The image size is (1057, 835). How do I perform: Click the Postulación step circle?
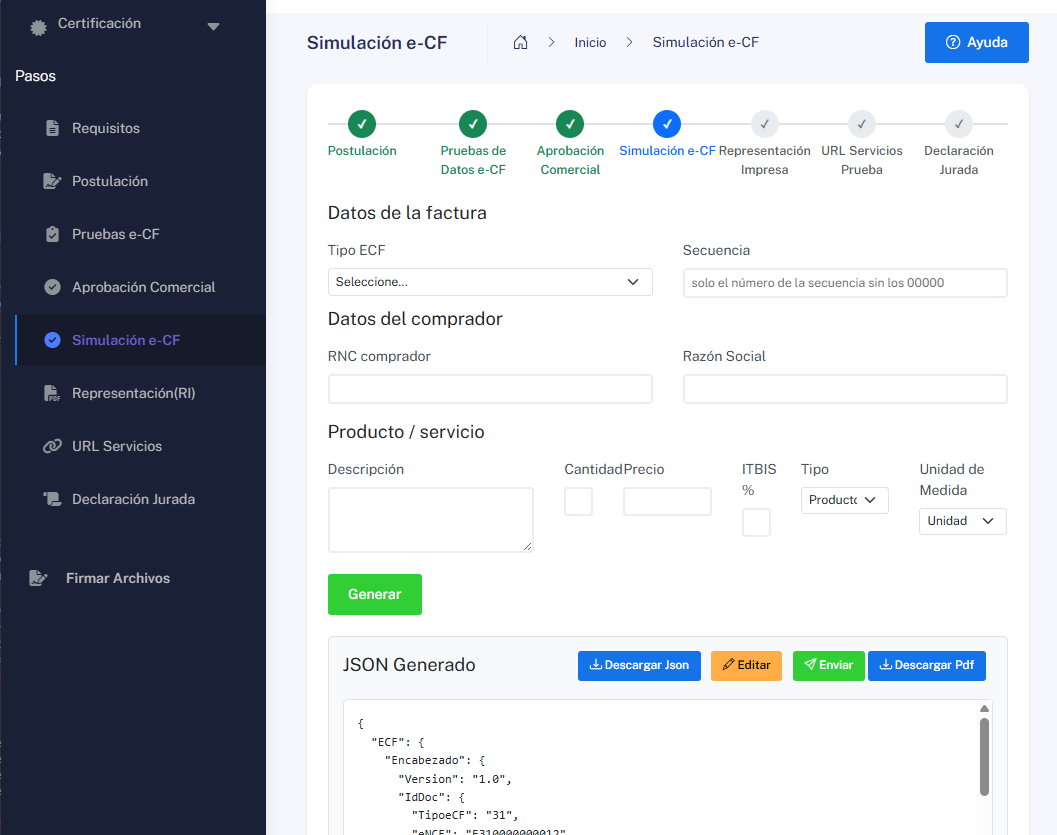(x=362, y=124)
